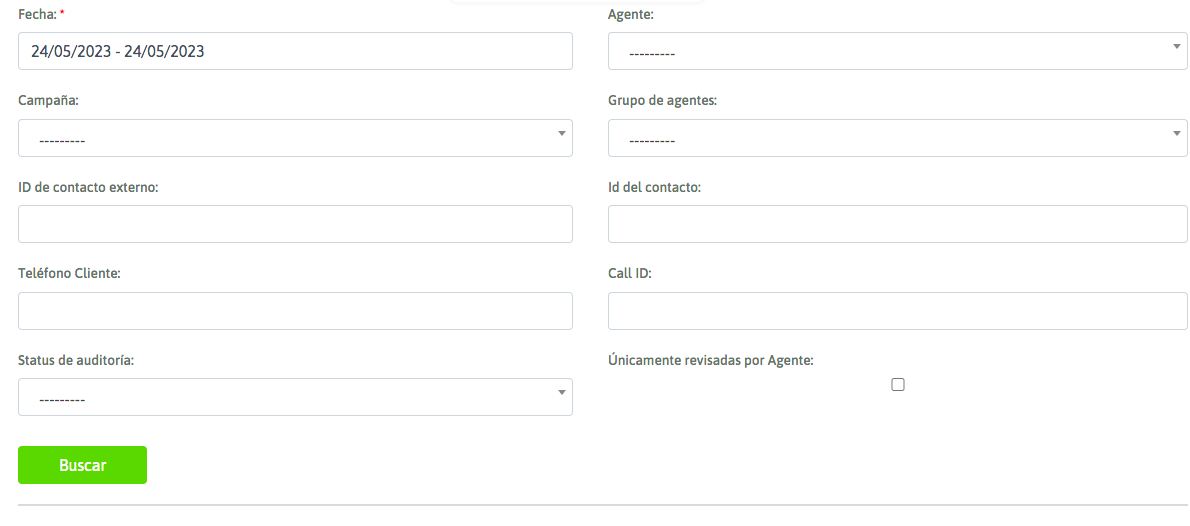The image size is (1190, 526).
Task: Click the Teléfono Cliente text box
Action: [295, 311]
